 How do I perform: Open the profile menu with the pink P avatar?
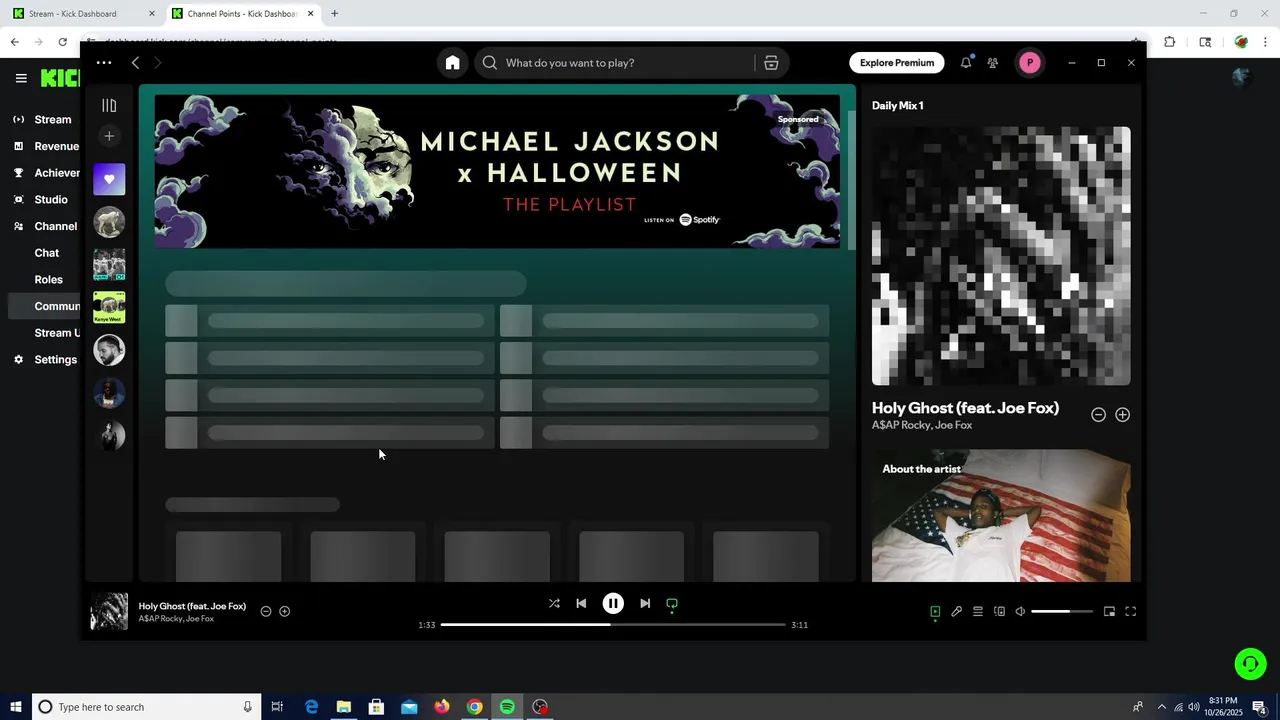[x=1030, y=63]
